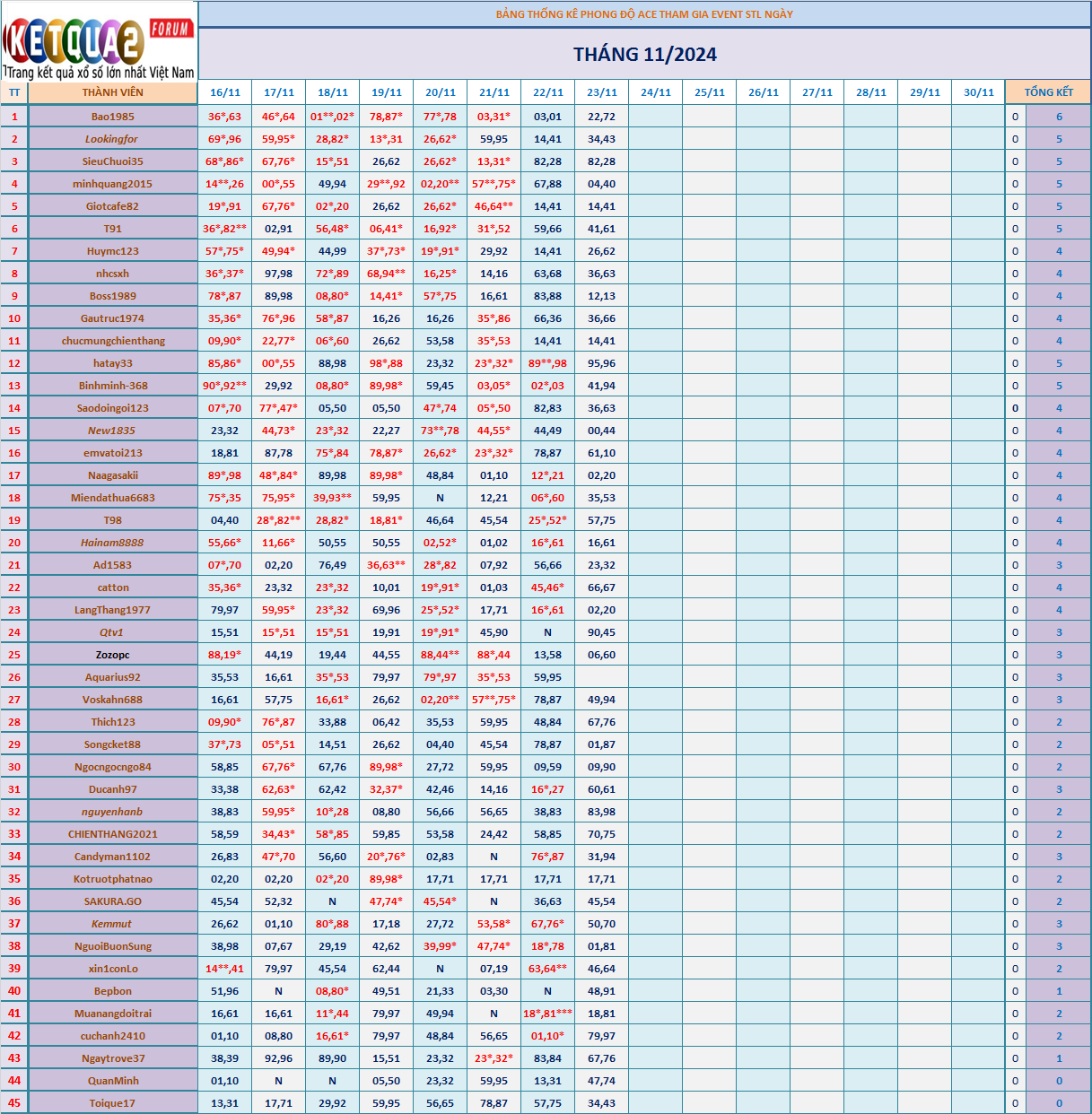The height and width of the screenshot is (1114, 1092).
Task: Select member name Naagasakii
Action: coord(113,475)
